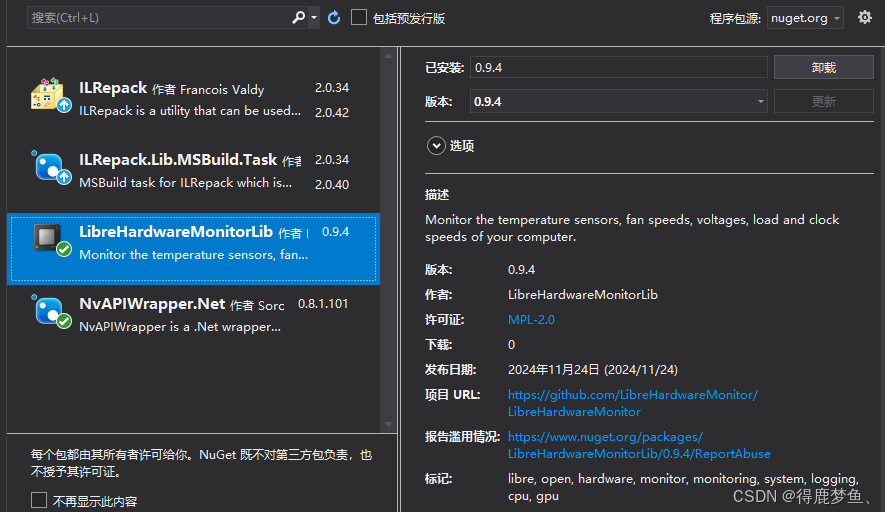Click the package list scroll up arrow

[388, 56]
